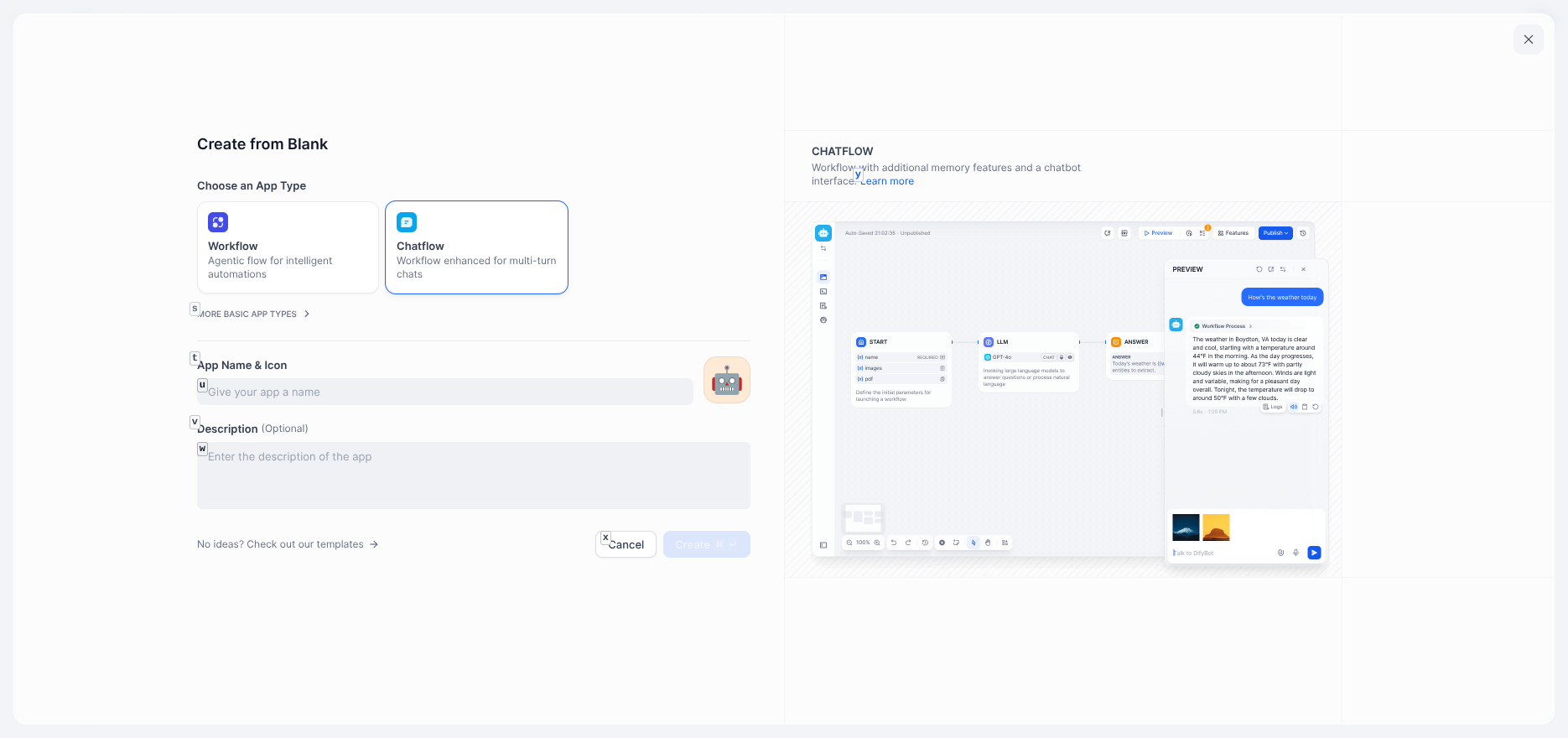Close the Create from Blank dialog
This screenshot has height=738, width=1568.
(1528, 39)
